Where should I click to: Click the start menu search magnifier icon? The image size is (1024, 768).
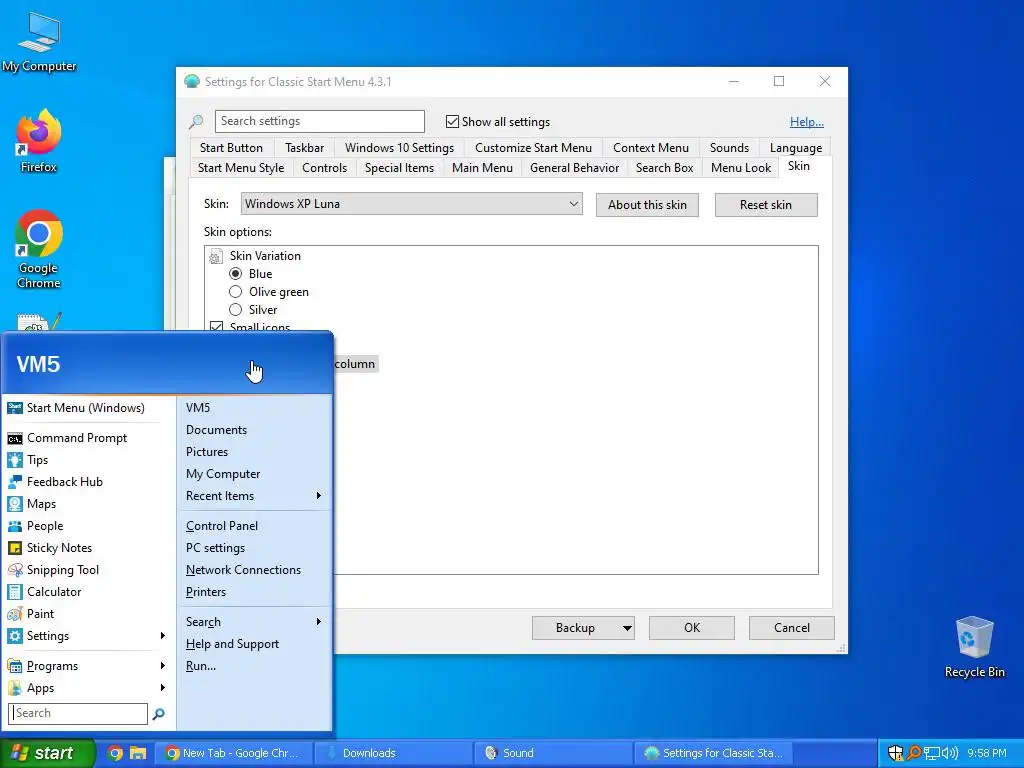[158, 714]
